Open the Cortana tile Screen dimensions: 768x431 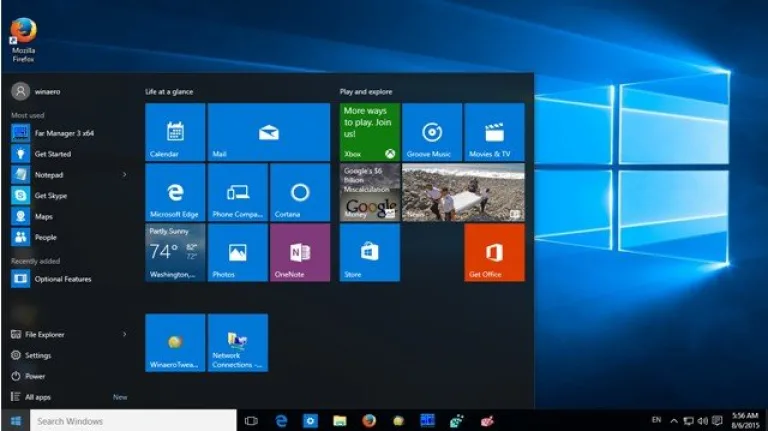click(300, 192)
